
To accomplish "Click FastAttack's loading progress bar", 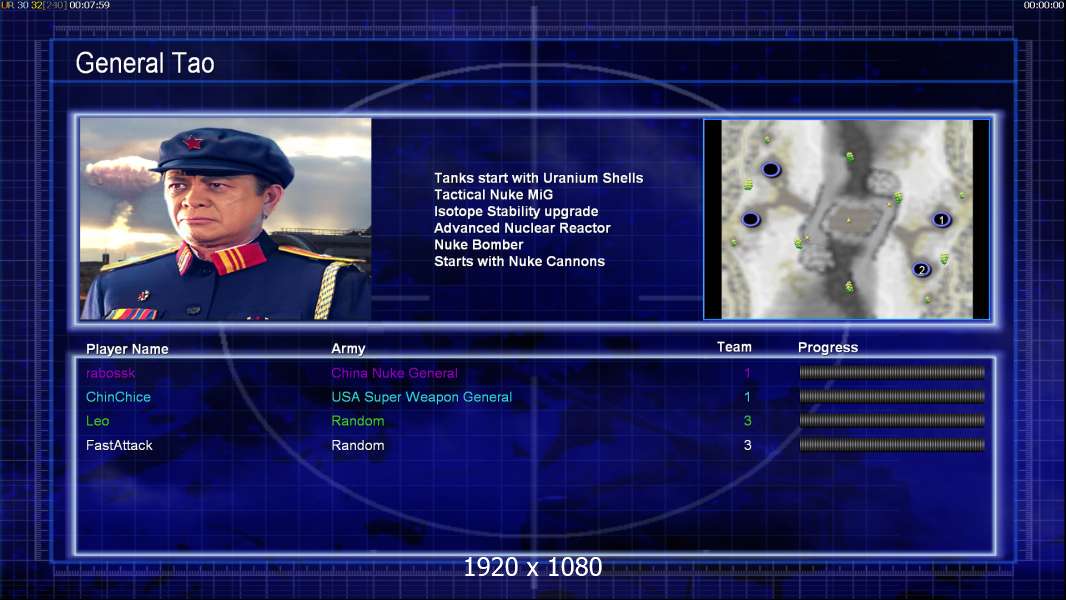I will (x=892, y=445).
